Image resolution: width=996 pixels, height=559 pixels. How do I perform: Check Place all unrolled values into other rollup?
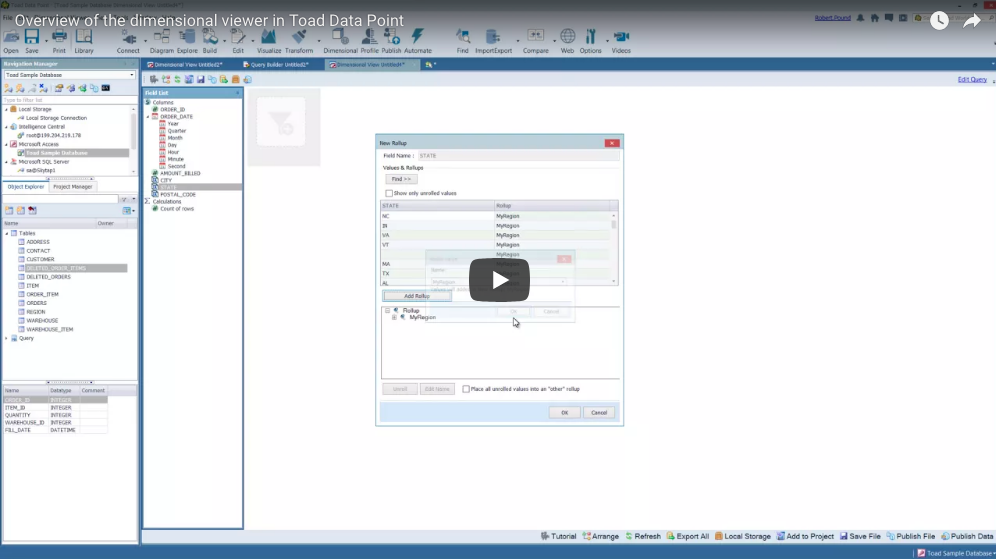click(x=466, y=389)
